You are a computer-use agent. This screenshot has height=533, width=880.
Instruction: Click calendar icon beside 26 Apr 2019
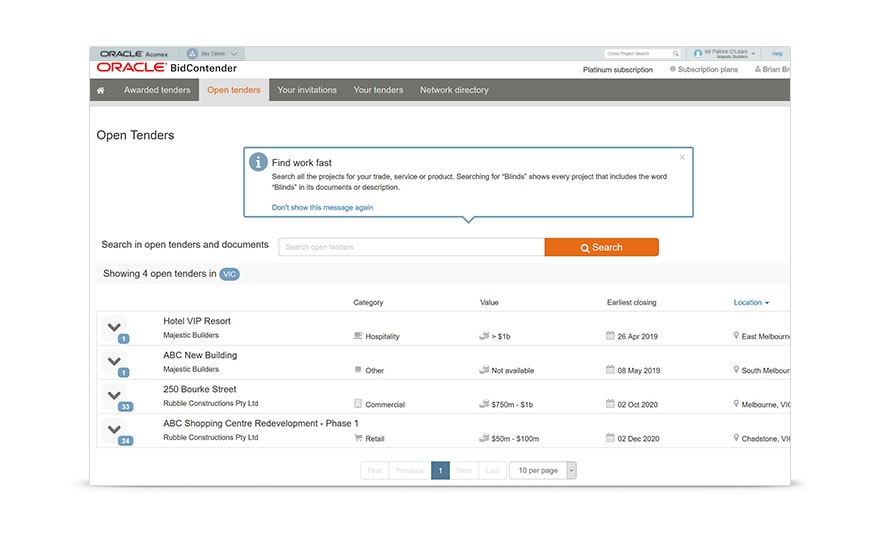(x=610, y=336)
